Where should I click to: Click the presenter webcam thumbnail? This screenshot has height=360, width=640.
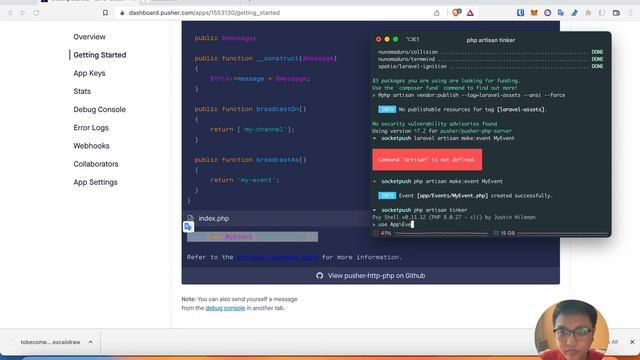tap(571, 330)
